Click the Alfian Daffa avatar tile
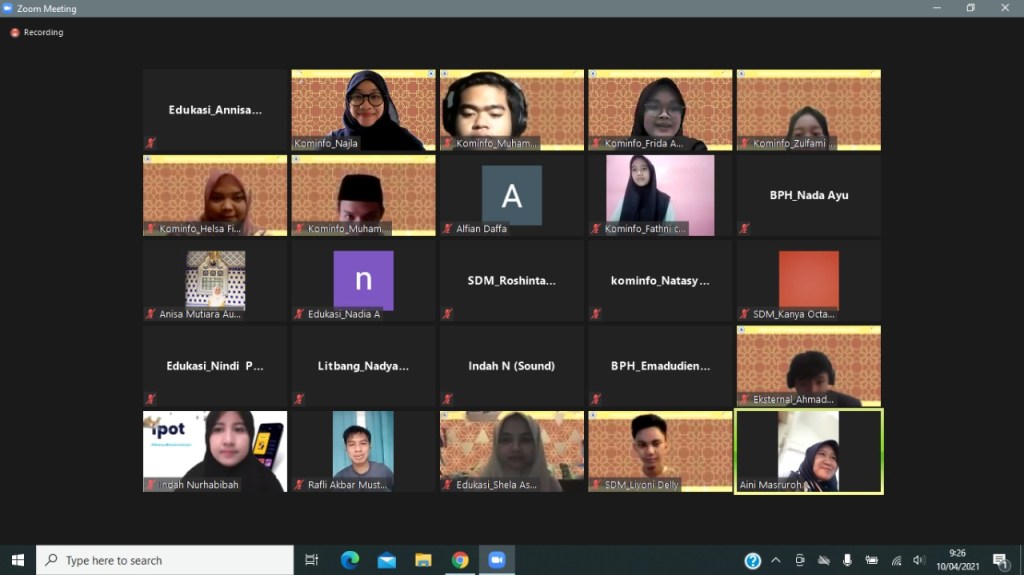The height and width of the screenshot is (575, 1024). pyautogui.click(x=511, y=195)
